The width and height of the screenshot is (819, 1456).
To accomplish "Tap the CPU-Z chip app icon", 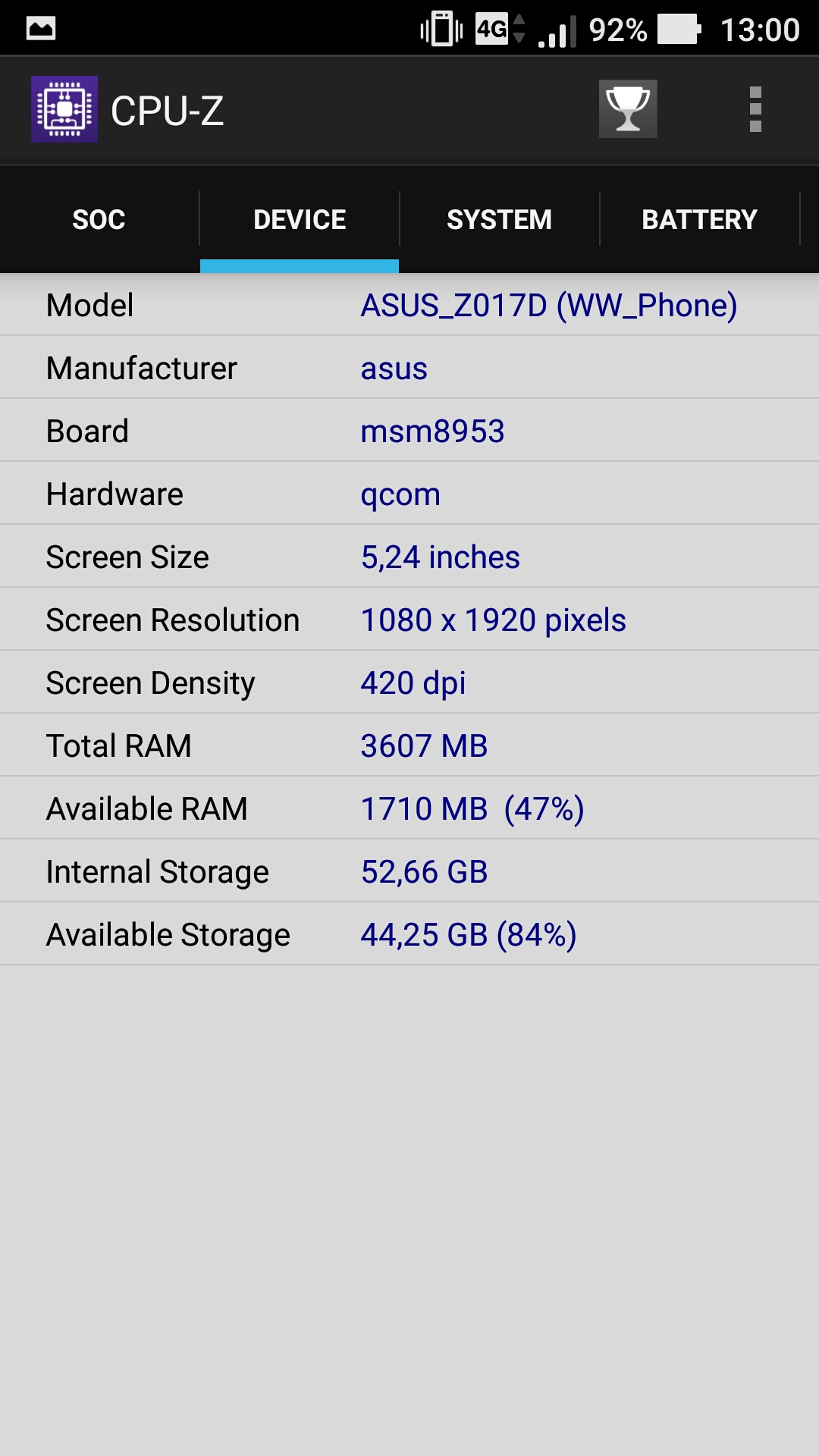I will click(x=64, y=109).
